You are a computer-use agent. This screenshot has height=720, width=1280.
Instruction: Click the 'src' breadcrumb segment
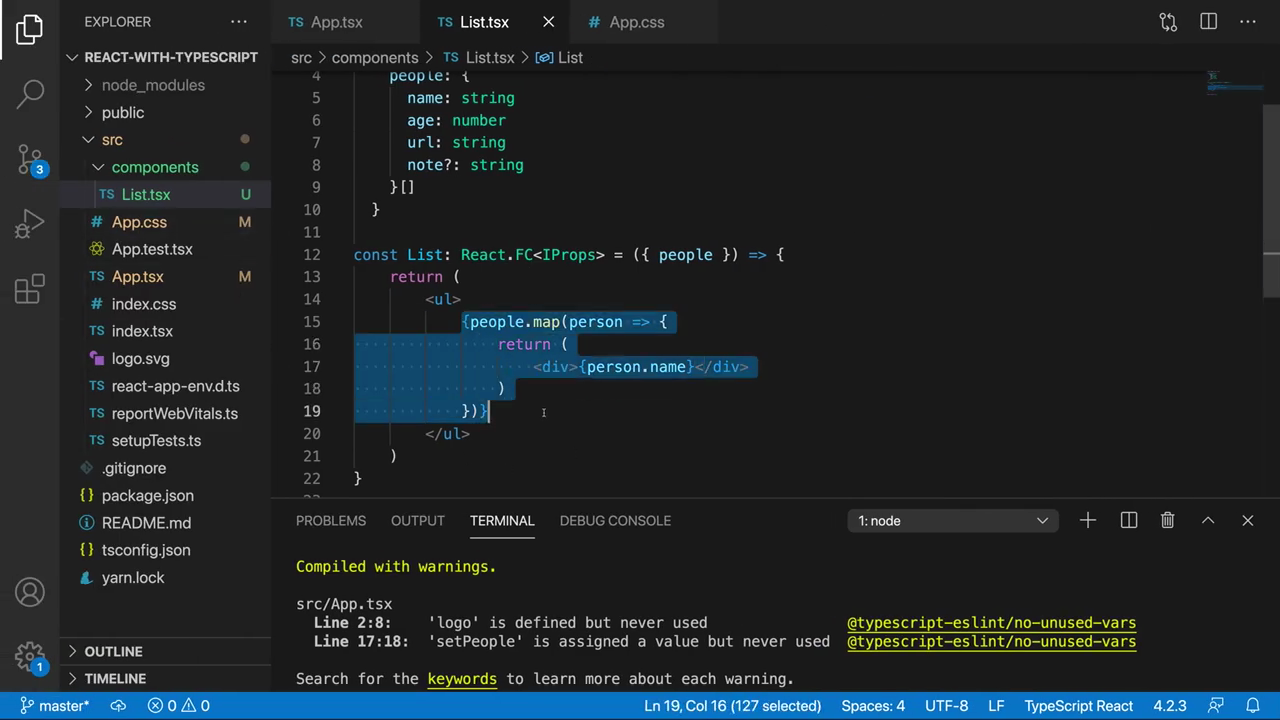pyautogui.click(x=301, y=57)
